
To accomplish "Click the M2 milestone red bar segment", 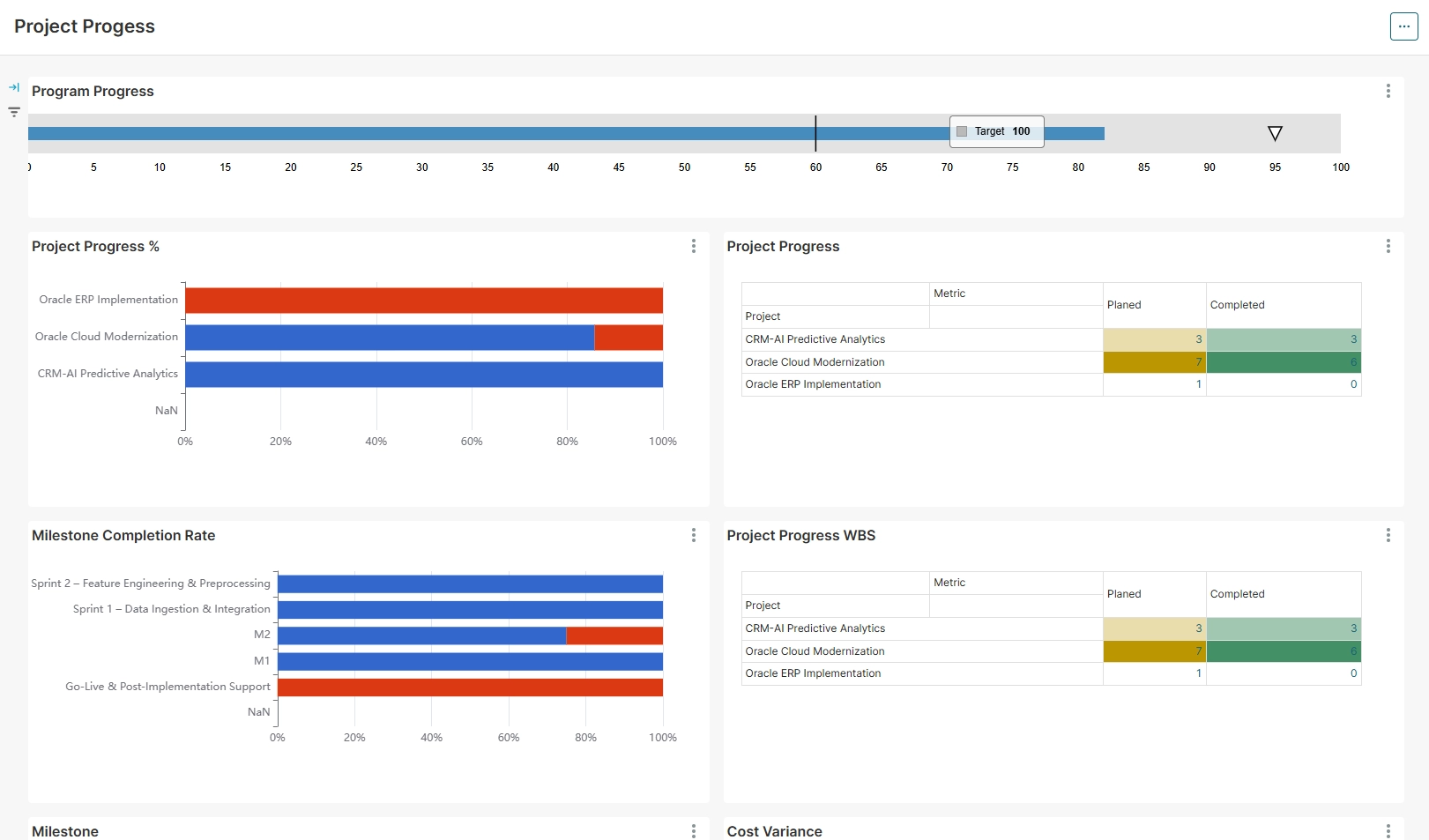I will point(614,636).
